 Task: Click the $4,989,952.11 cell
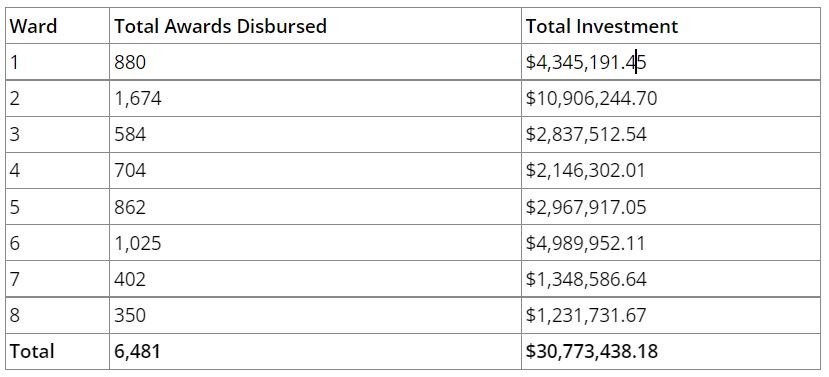[x=670, y=243]
